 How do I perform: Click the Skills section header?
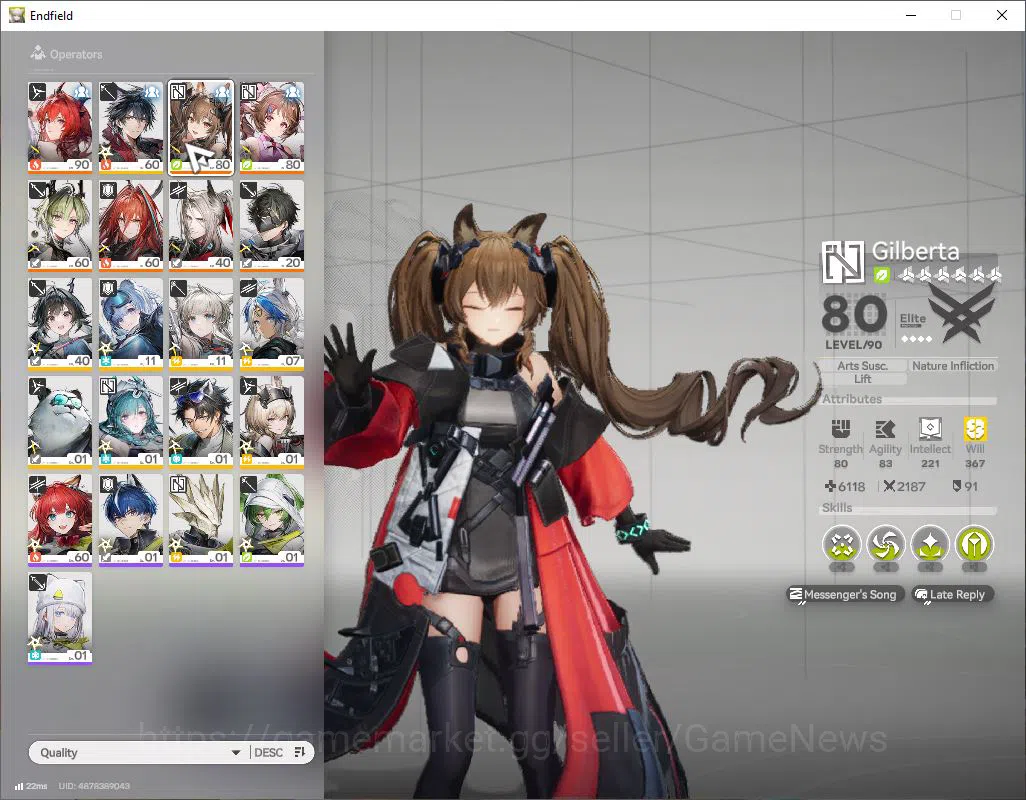[837, 507]
